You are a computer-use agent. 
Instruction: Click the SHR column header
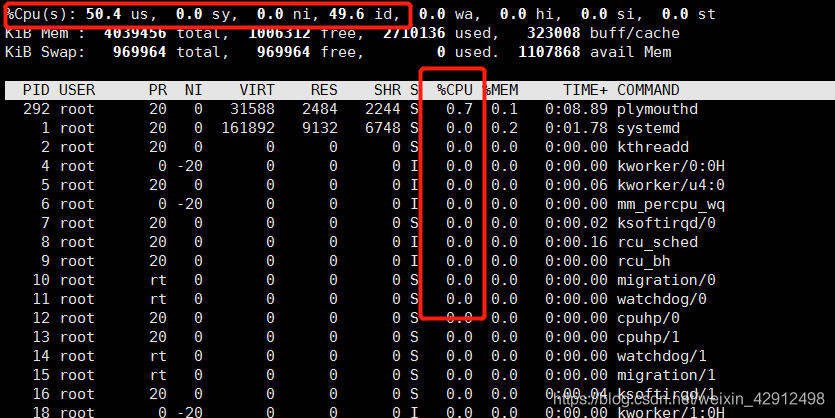point(387,90)
